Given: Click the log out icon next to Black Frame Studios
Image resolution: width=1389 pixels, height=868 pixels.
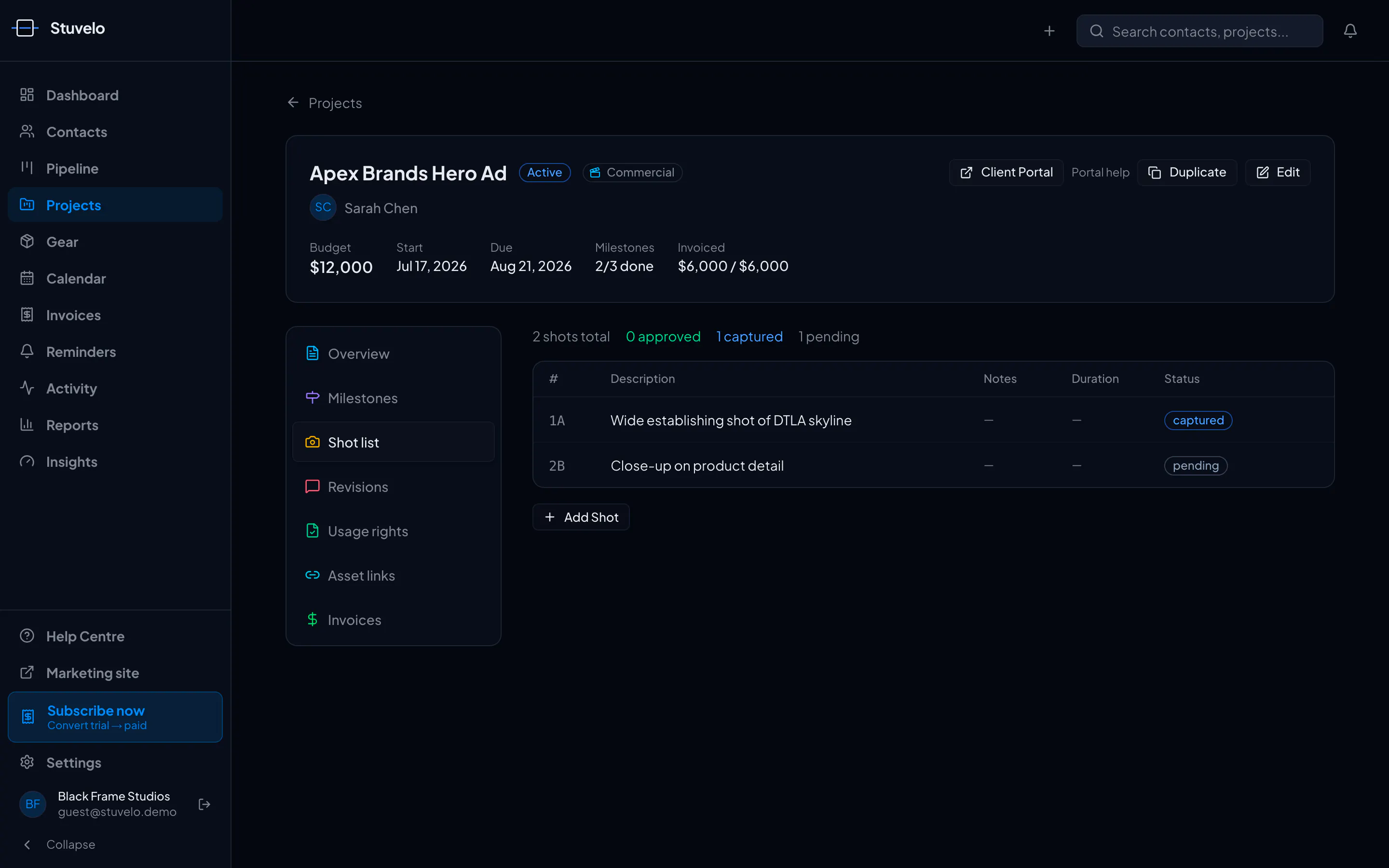Looking at the screenshot, I should point(204,804).
